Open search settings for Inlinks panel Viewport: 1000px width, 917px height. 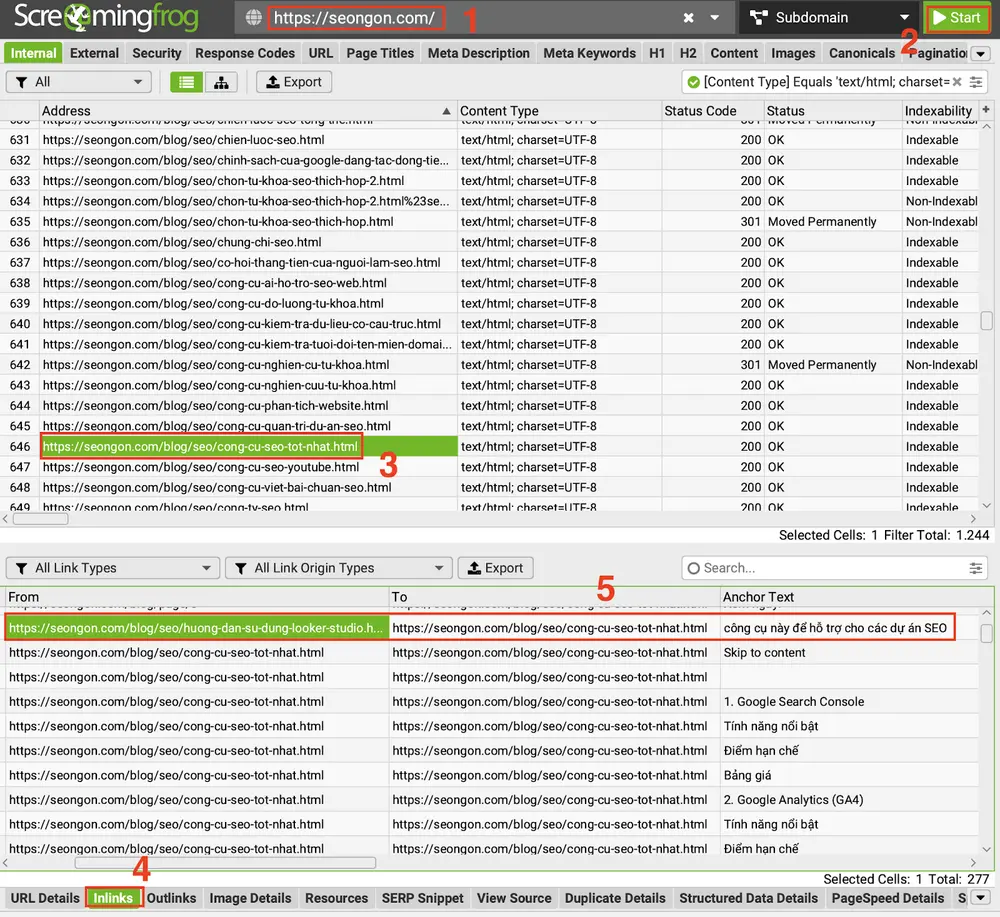click(x=976, y=568)
